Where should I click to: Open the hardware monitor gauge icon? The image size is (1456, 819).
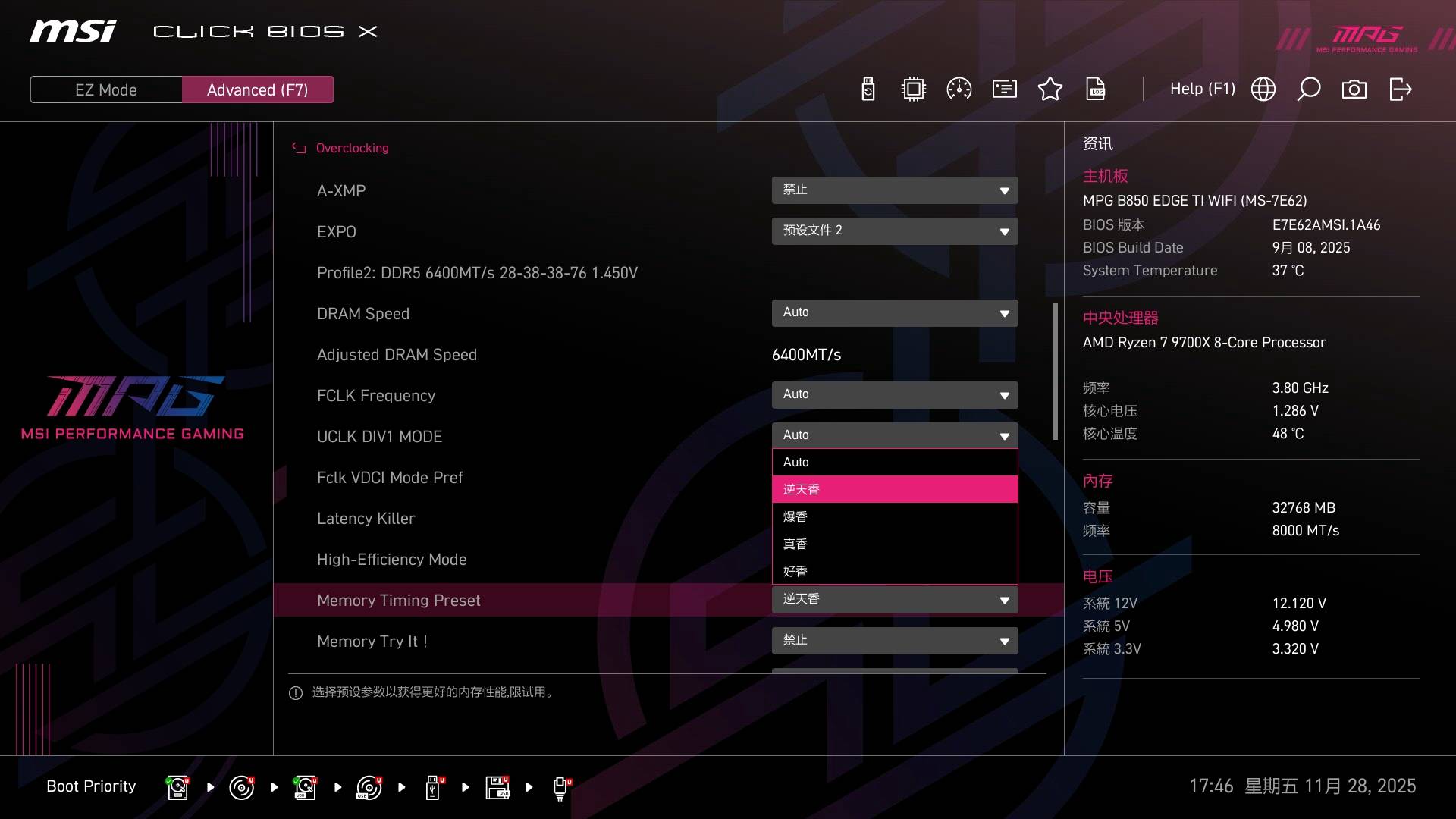(959, 89)
